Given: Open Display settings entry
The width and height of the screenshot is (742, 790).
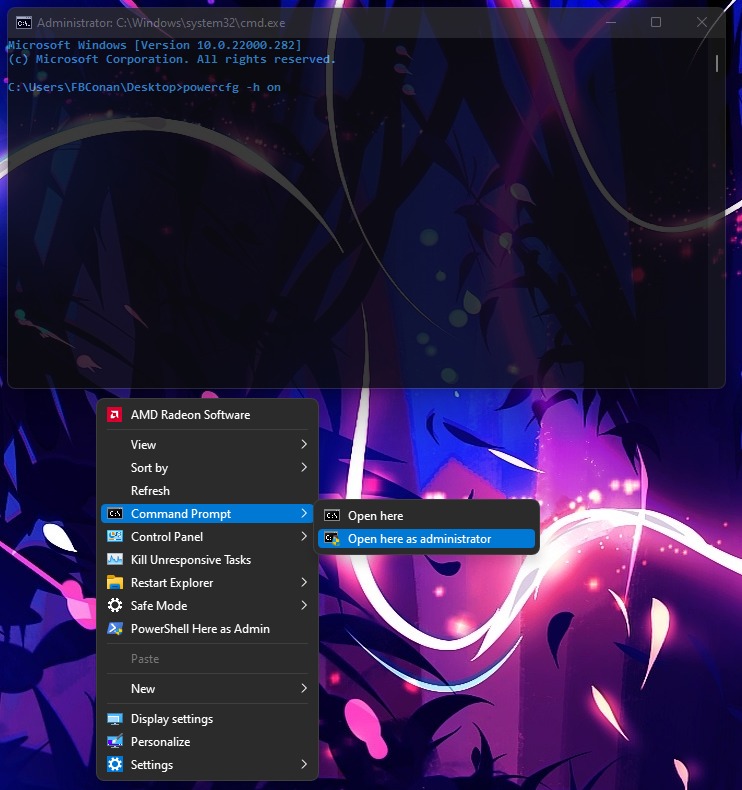Looking at the screenshot, I should [207, 719].
